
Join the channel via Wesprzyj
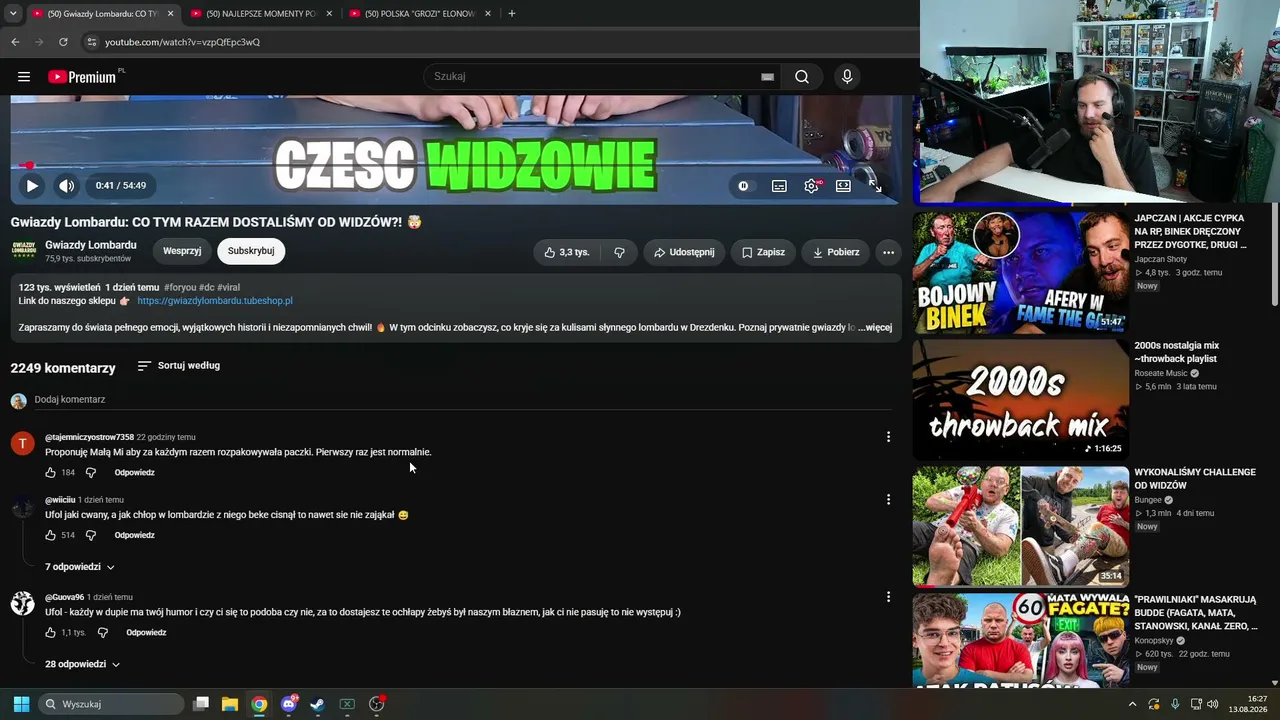182,251
